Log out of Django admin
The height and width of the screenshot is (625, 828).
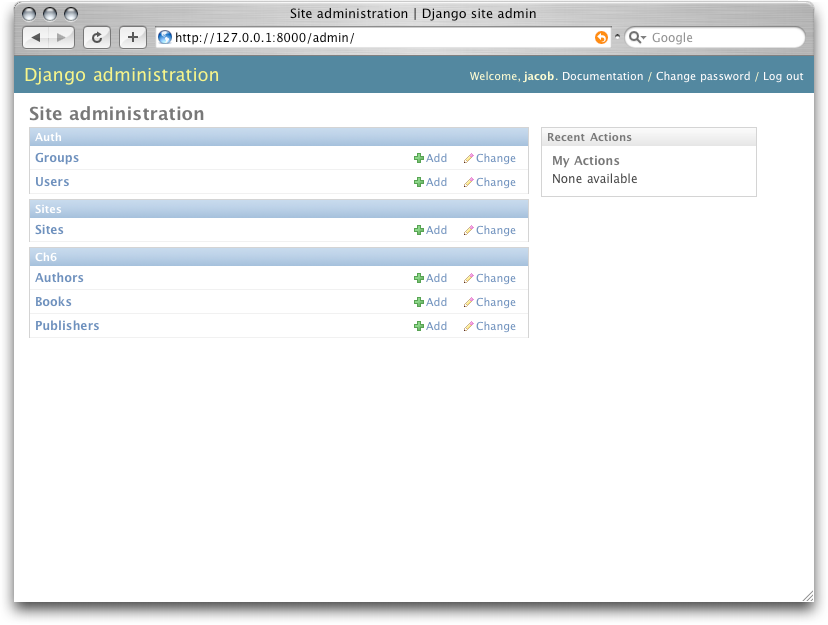pos(783,76)
